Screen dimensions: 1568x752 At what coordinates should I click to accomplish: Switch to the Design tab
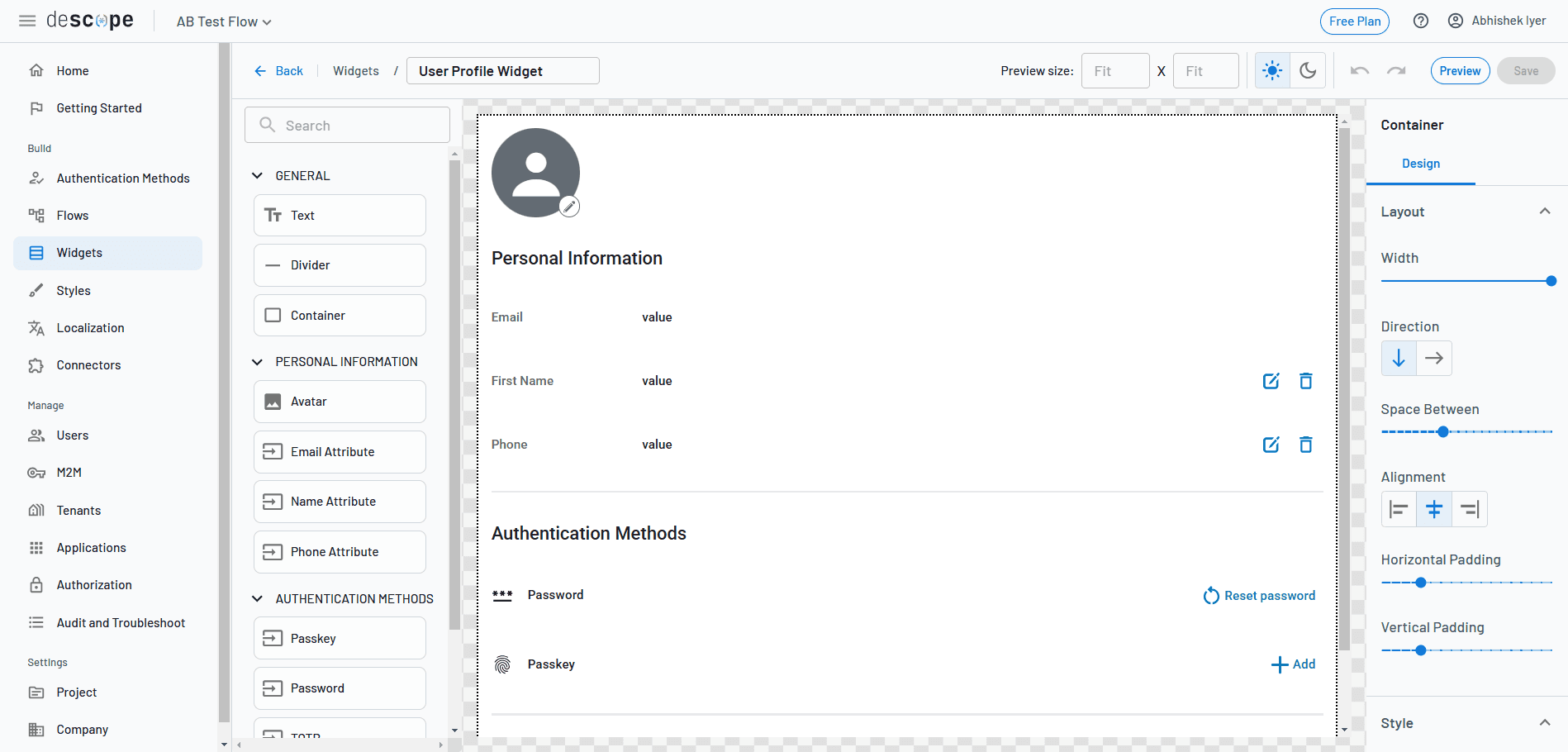click(1420, 164)
